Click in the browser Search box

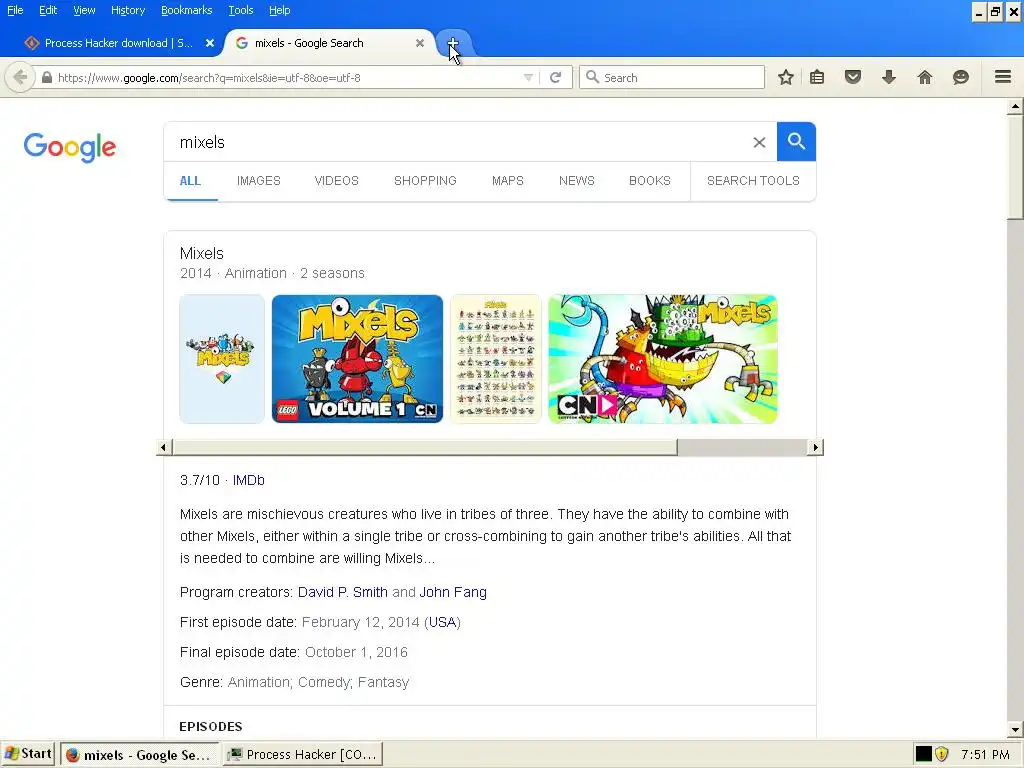(x=671, y=78)
